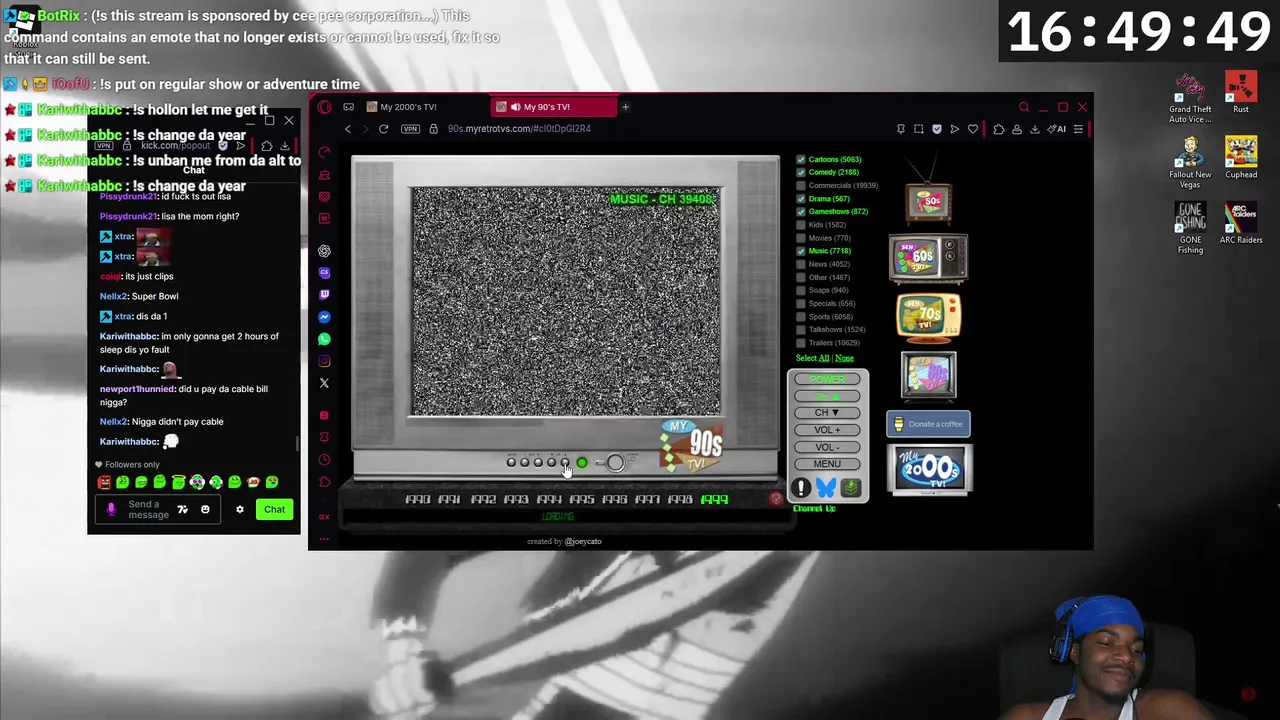Toggle the Music category checkbox
The width and height of the screenshot is (1280, 720).
(801, 251)
